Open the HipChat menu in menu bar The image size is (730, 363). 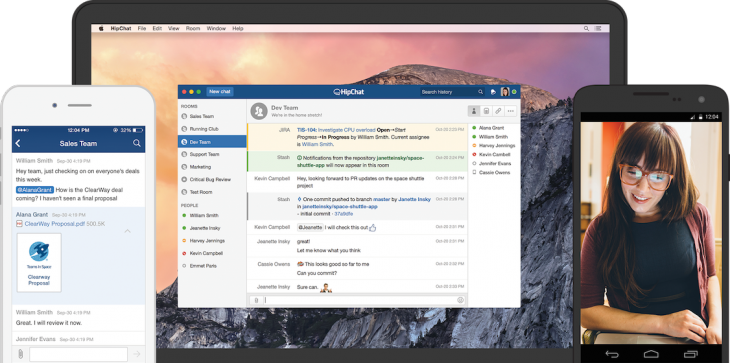[x=121, y=28]
